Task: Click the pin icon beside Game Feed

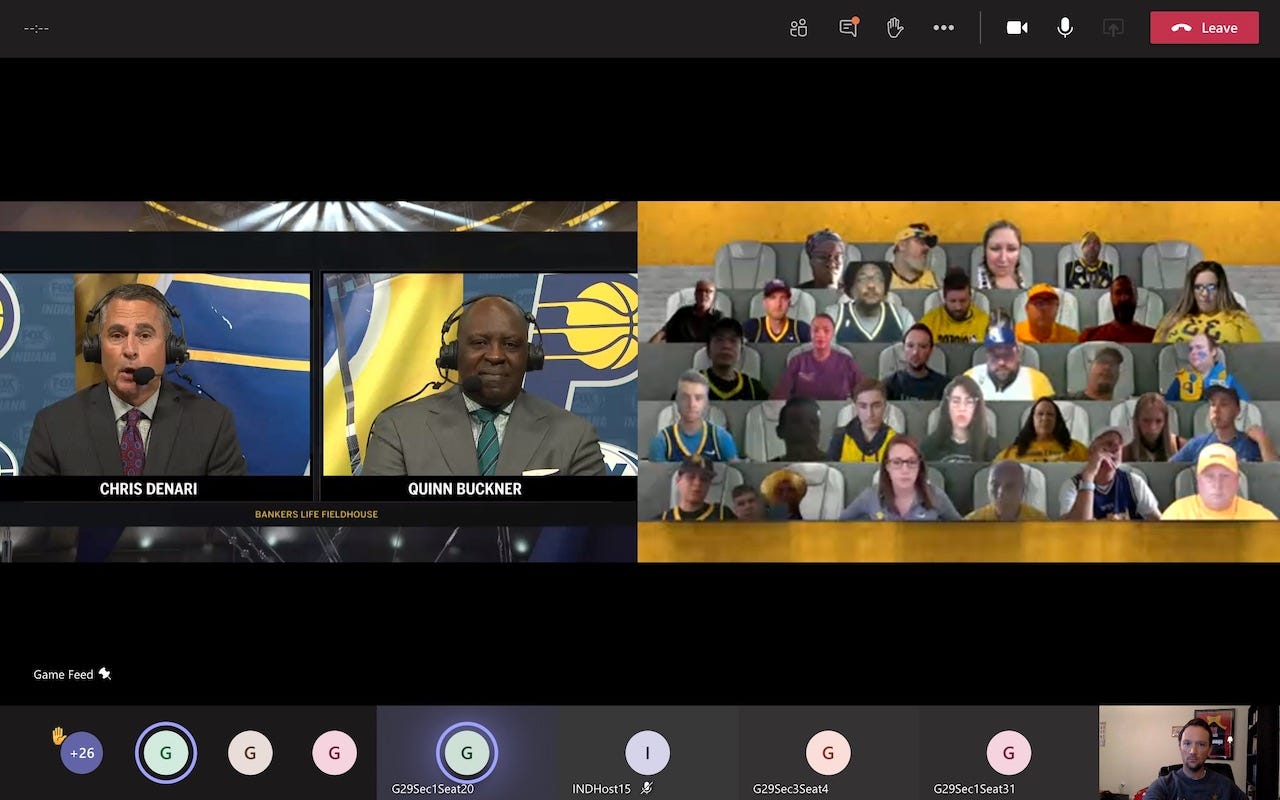Action: 105,674
